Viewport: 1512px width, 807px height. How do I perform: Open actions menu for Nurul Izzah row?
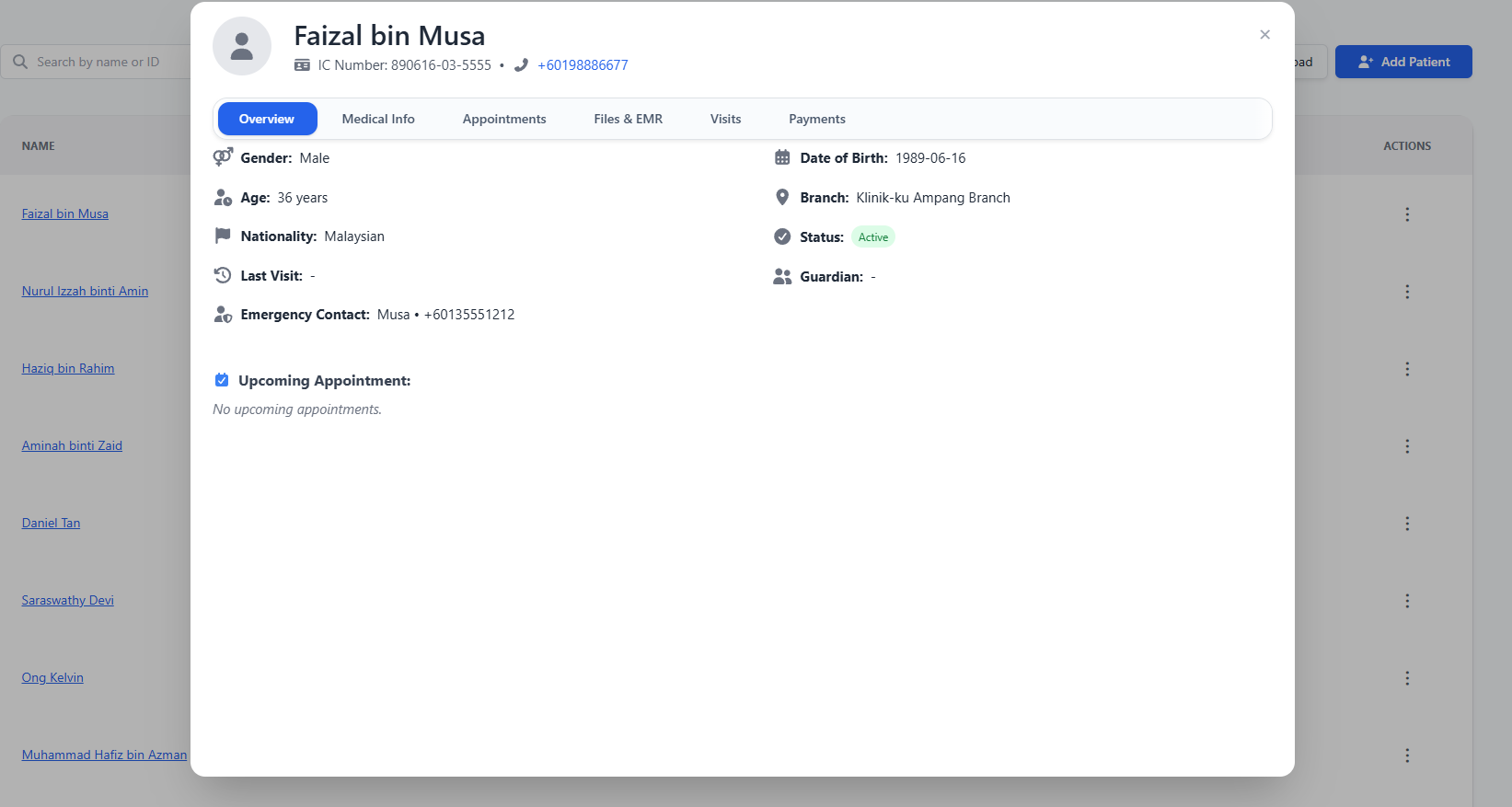click(x=1406, y=292)
